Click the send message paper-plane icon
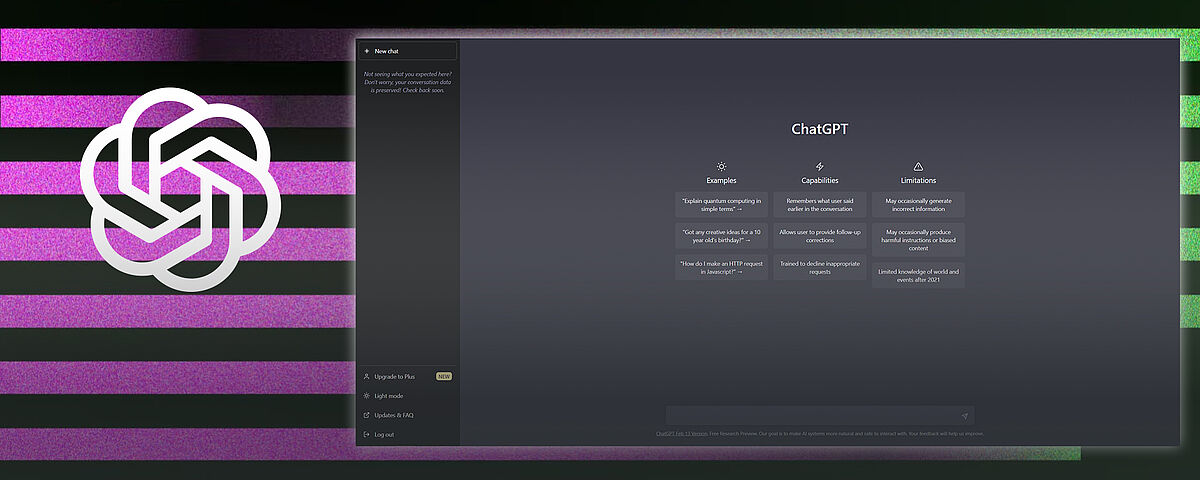Screen dimensions: 1200x480 point(964,416)
